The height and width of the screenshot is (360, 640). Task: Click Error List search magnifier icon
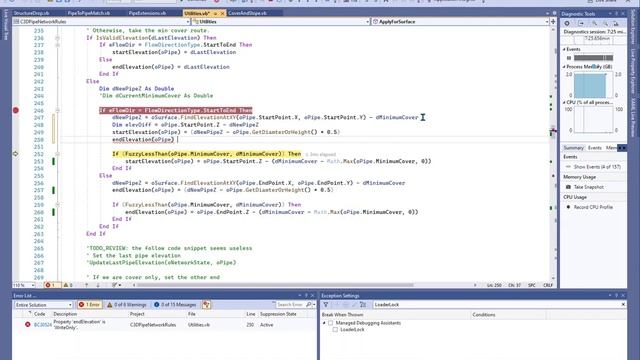[309, 304]
